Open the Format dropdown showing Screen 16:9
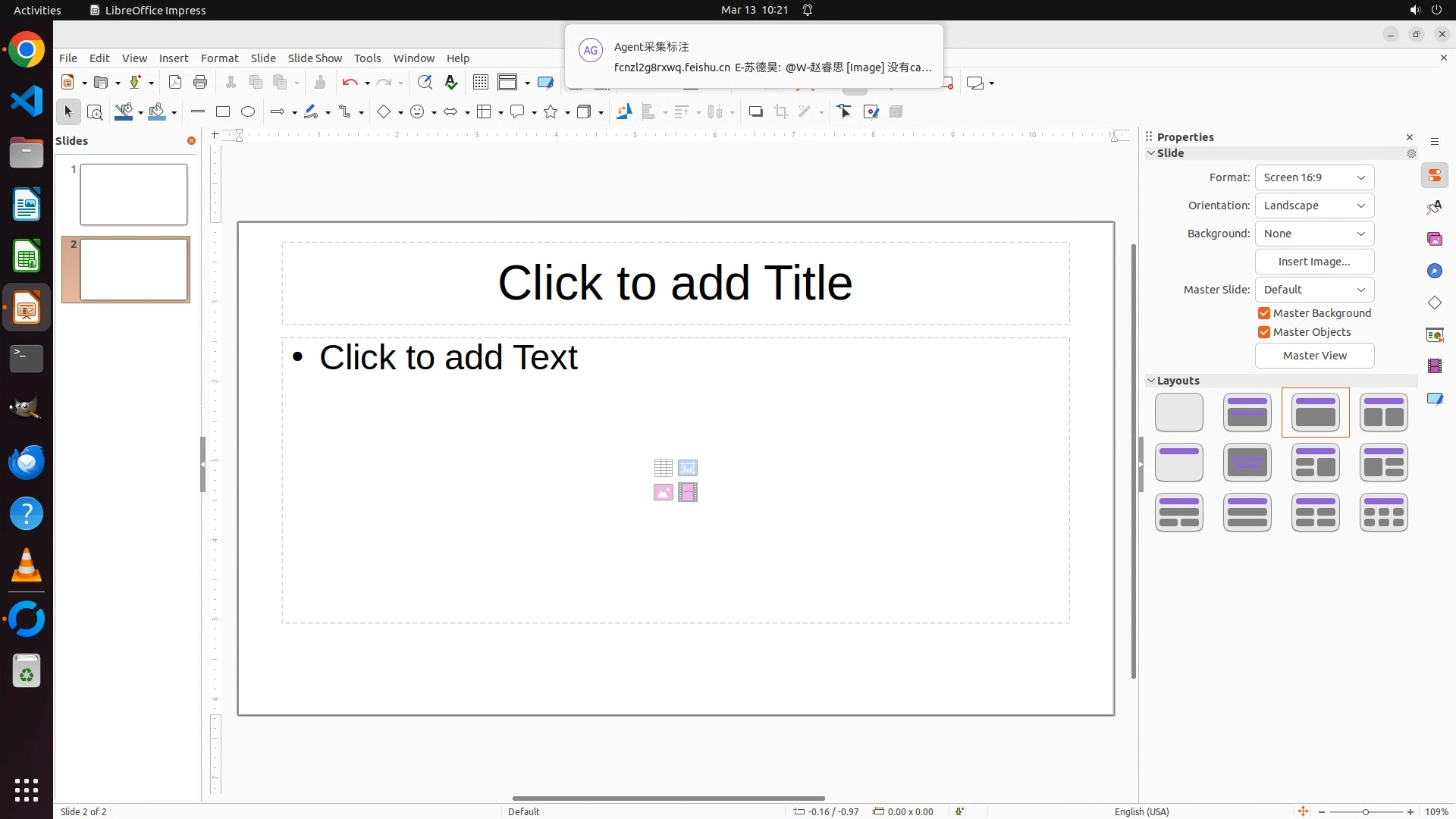 tap(1314, 177)
